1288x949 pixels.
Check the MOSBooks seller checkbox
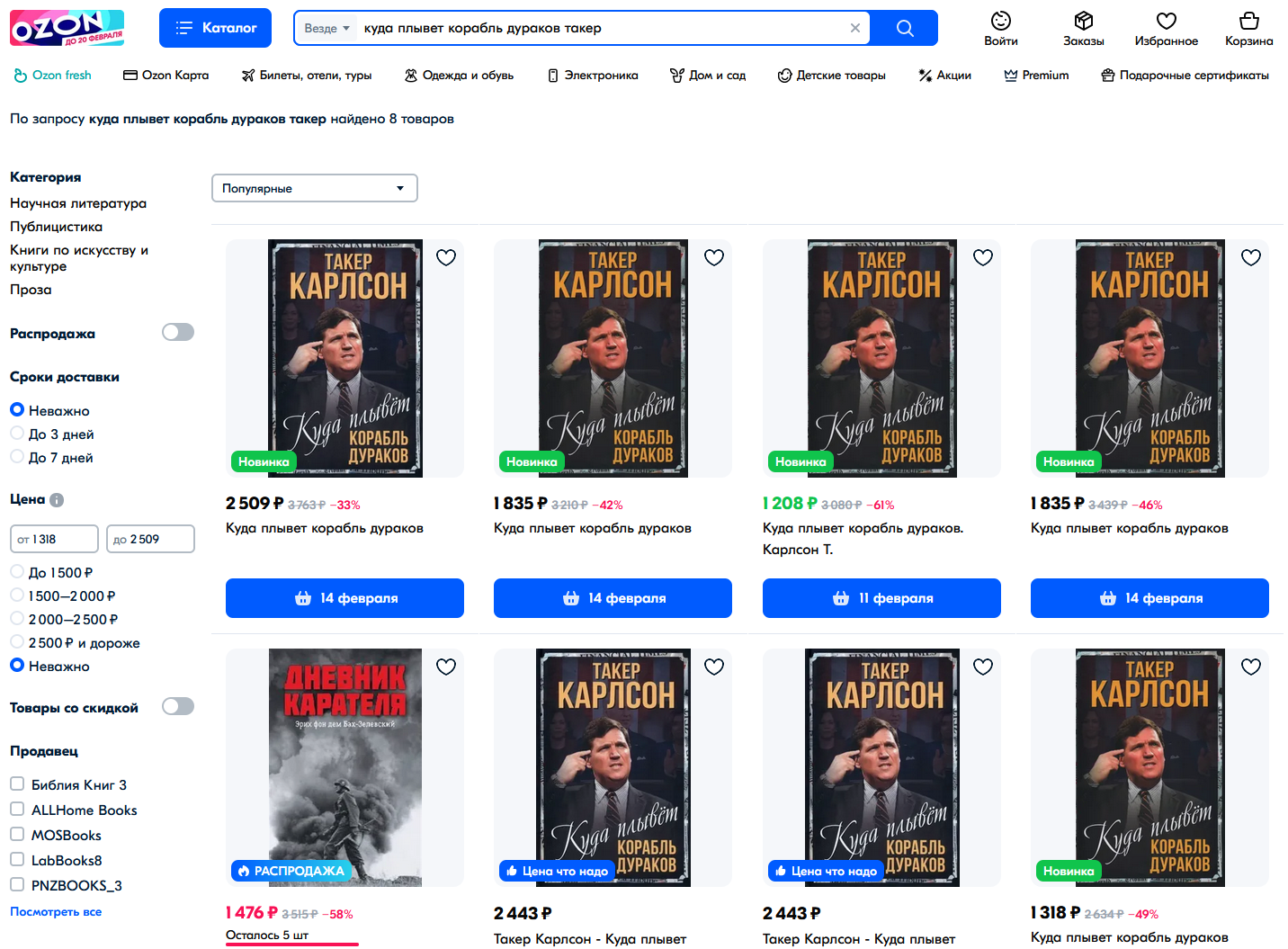(x=17, y=834)
